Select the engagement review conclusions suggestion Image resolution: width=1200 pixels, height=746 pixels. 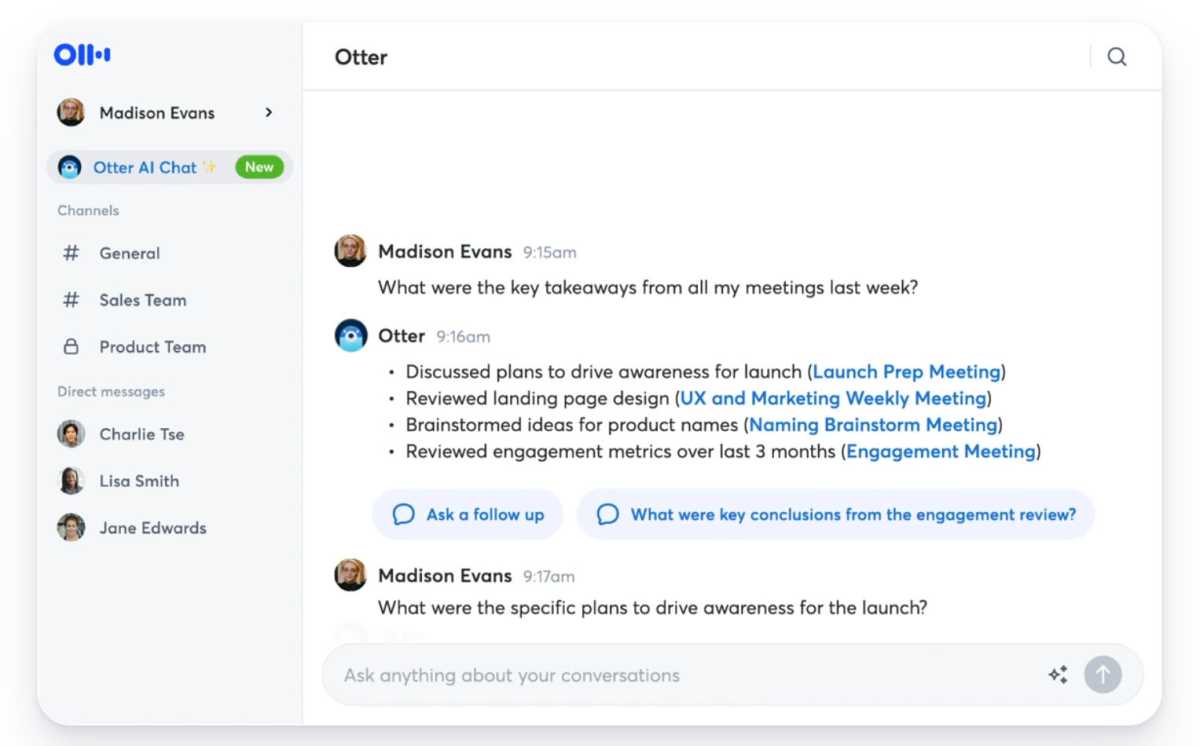tap(836, 515)
